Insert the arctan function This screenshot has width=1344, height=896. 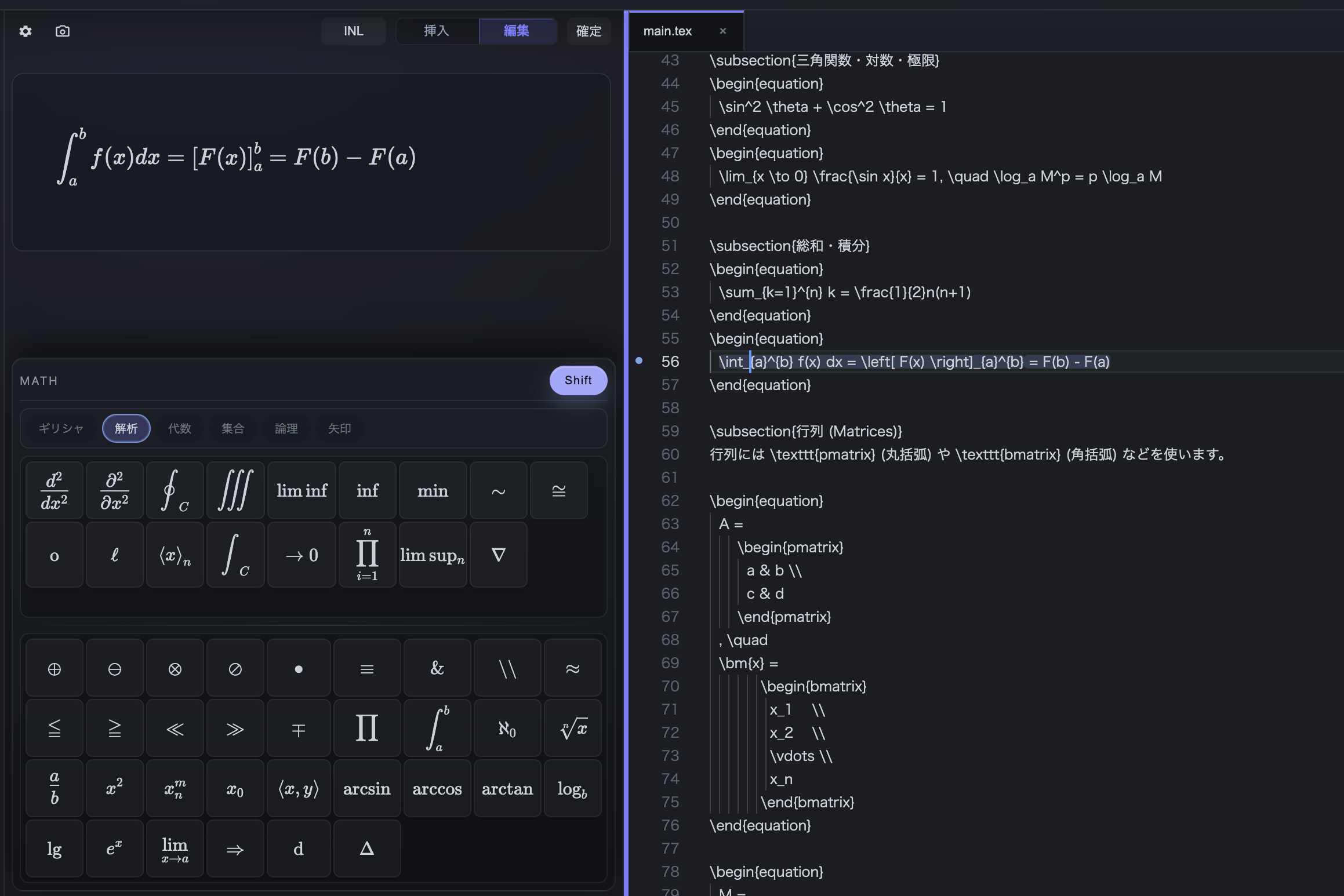click(507, 788)
